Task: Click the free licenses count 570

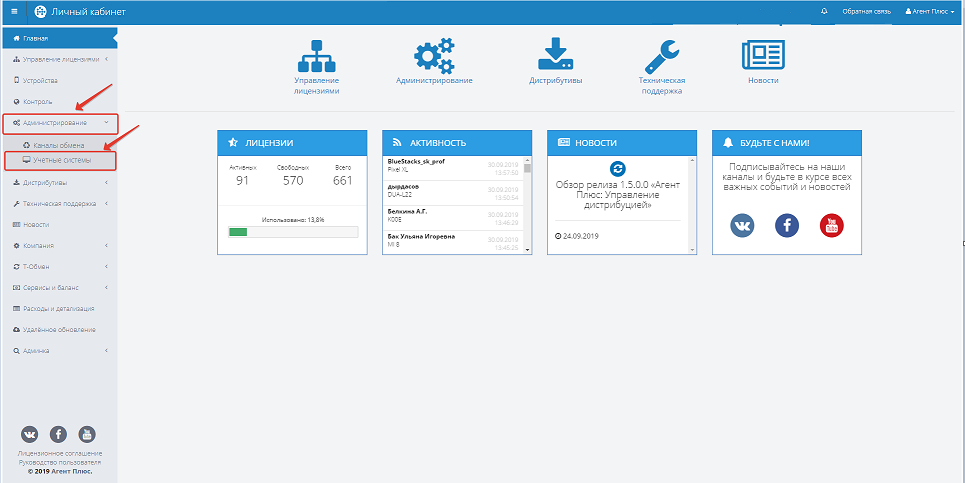Action: pyautogui.click(x=292, y=180)
